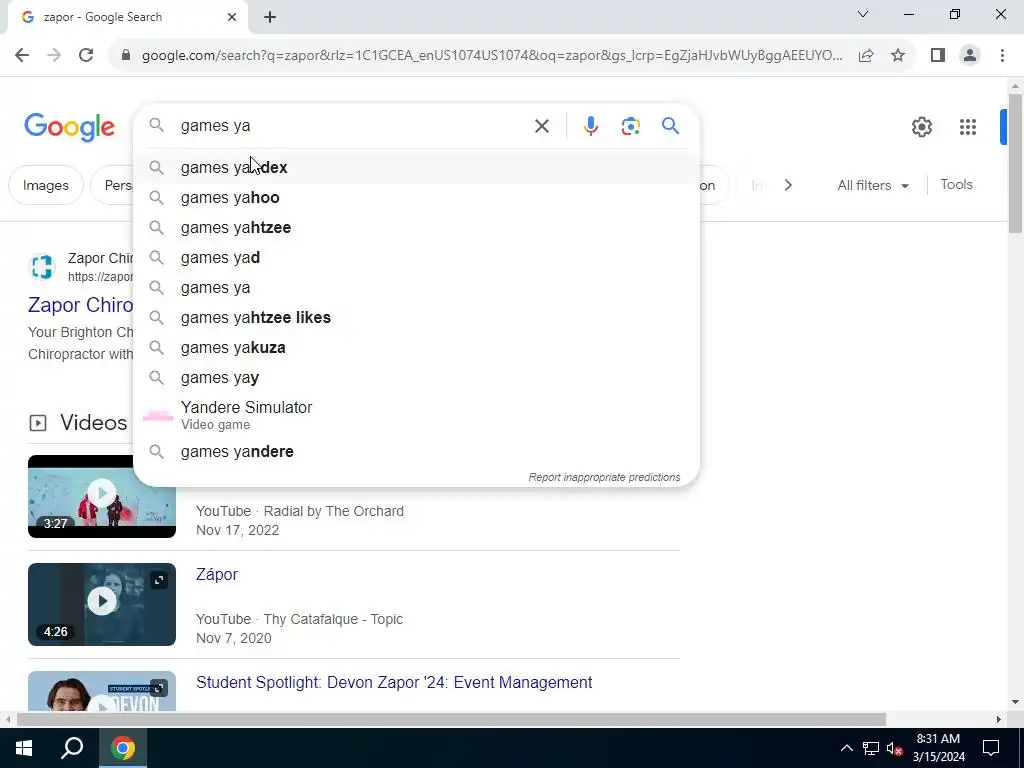This screenshot has width=1024, height=768.
Task: Expand the All filters dropdown
Action: [x=873, y=185]
